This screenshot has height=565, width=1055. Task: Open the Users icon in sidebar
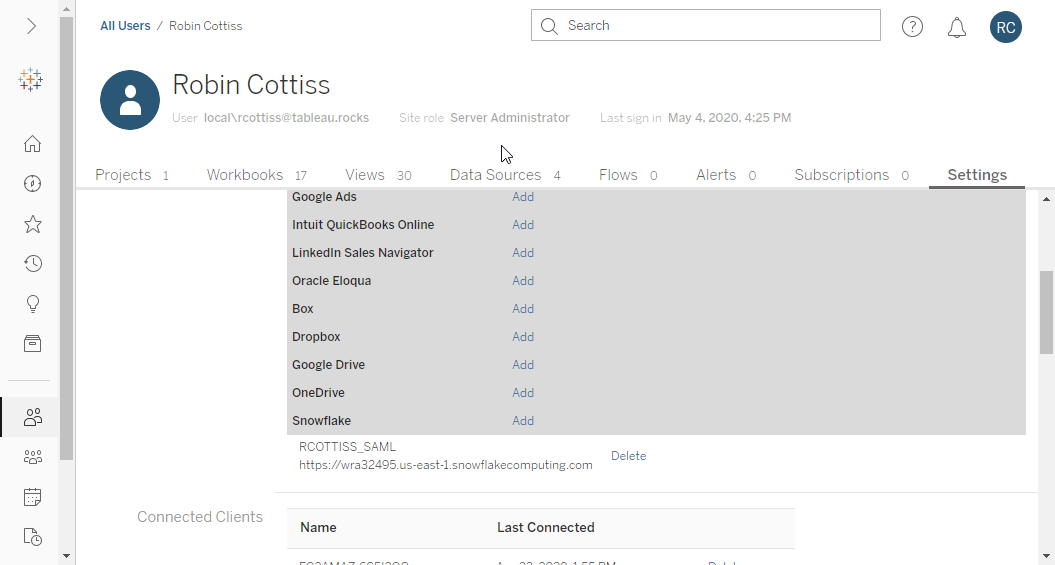[32, 417]
